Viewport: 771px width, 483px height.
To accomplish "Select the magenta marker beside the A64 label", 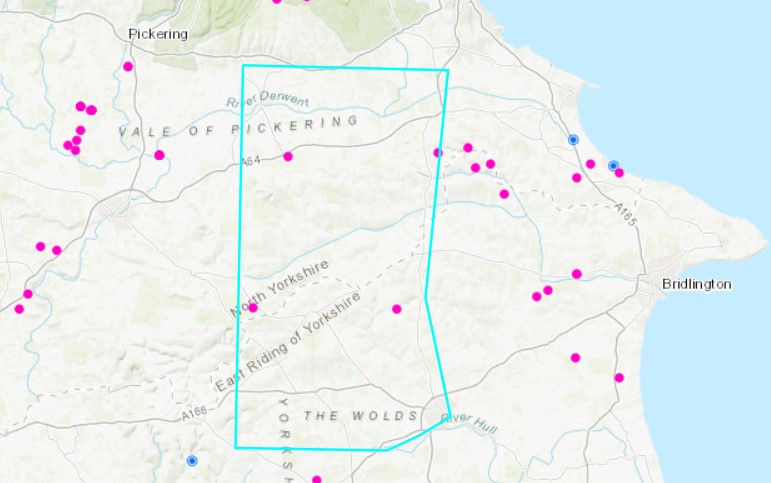I will coord(288,156).
